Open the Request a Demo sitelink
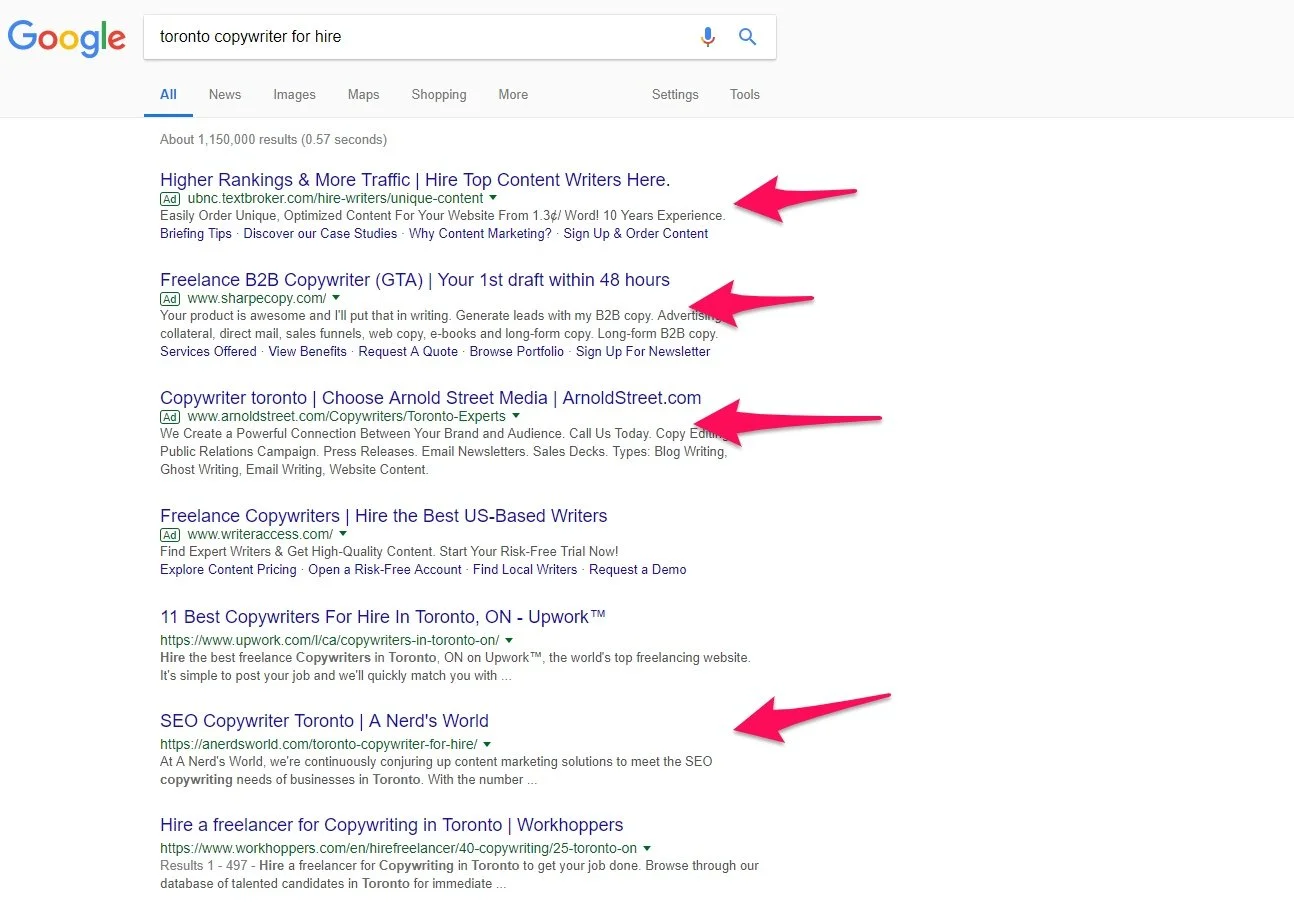 click(638, 569)
